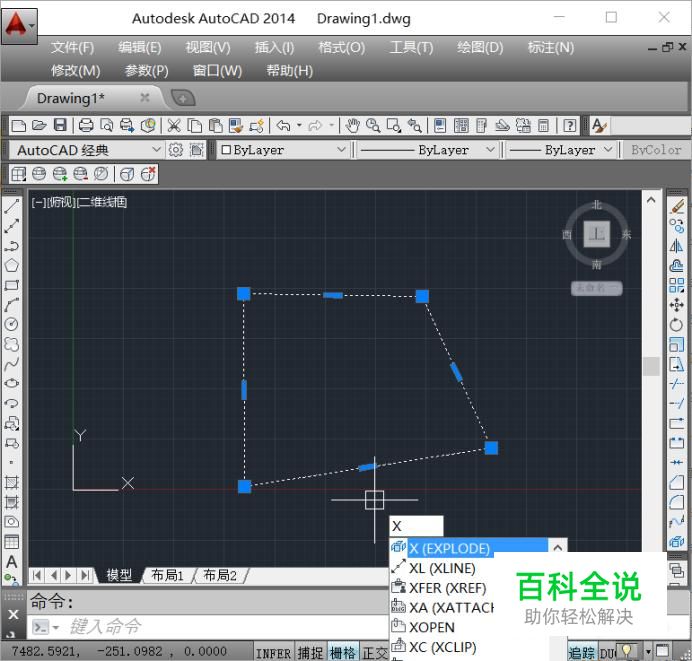Close the command line panel X
The height and width of the screenshot is (661, 692).
[x=13, y=615]
